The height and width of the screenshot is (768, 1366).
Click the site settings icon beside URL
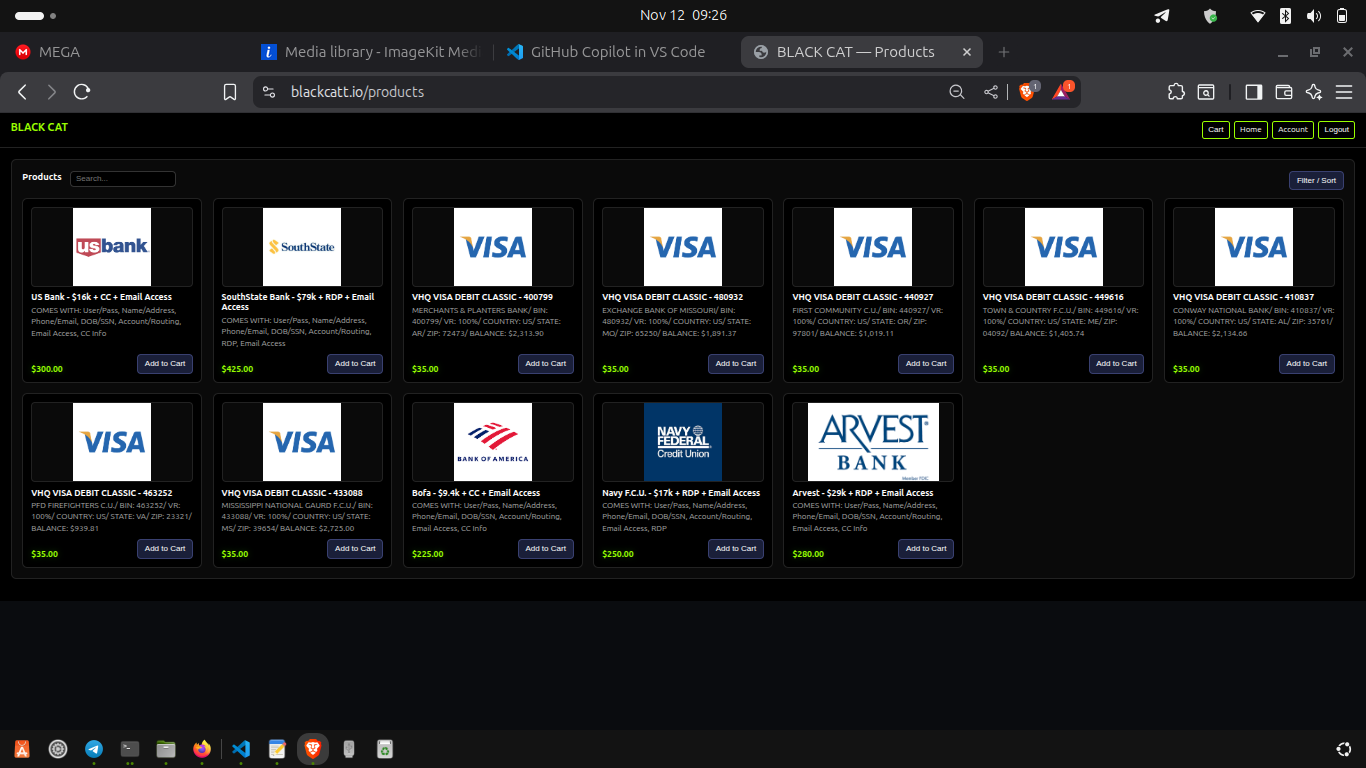pos(268,92)
